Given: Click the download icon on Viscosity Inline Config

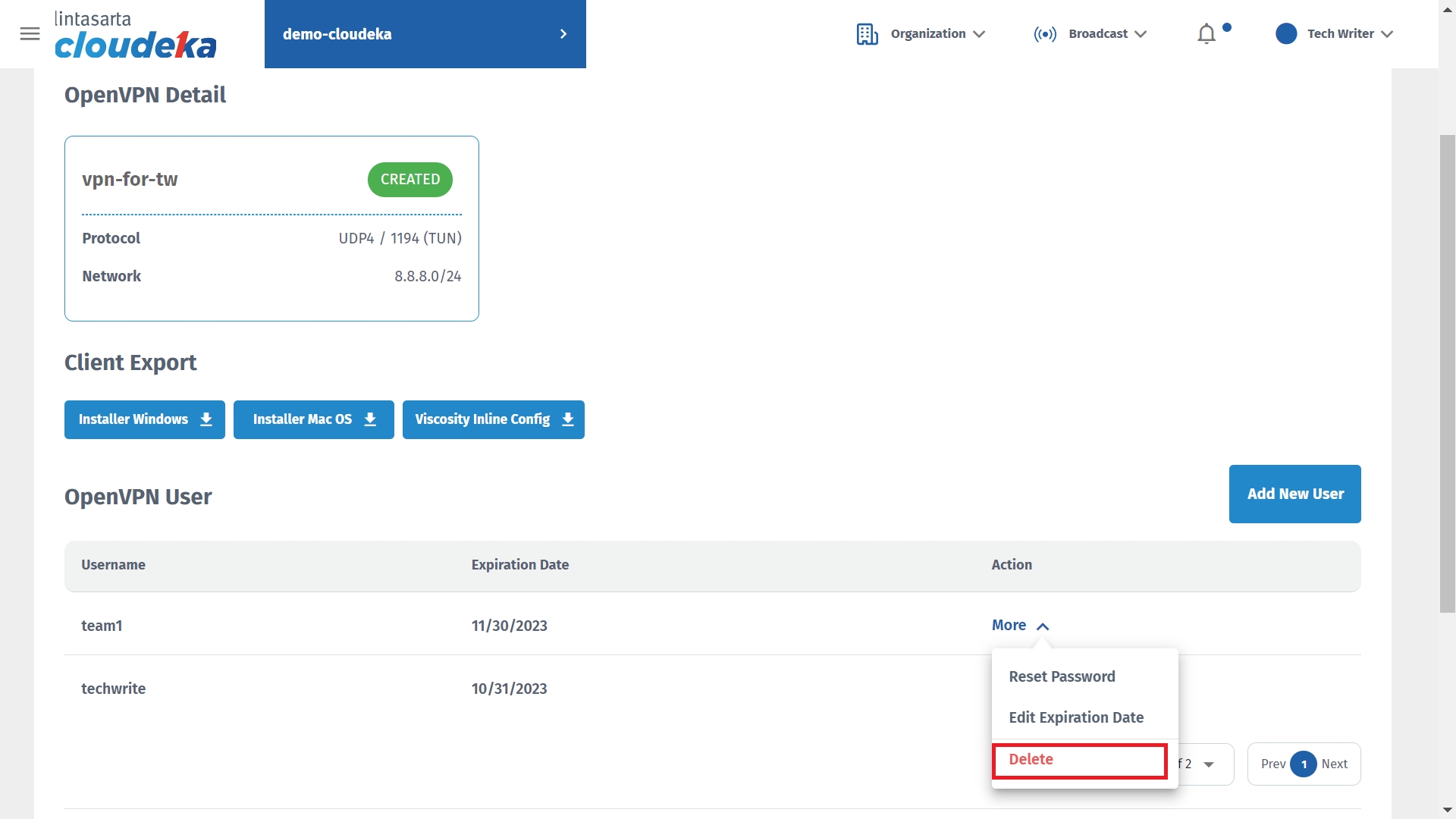Looking at the screenshot, I should coord(568,419).
